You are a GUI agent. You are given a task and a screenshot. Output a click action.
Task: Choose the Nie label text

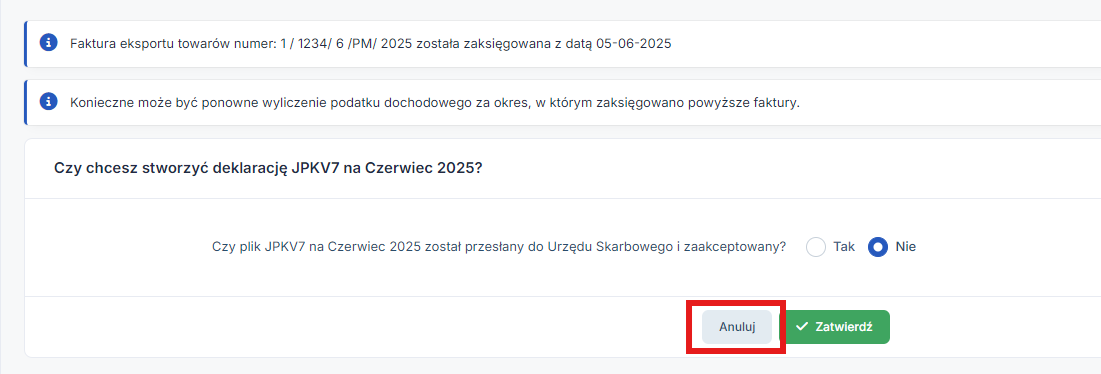(906, 247)
